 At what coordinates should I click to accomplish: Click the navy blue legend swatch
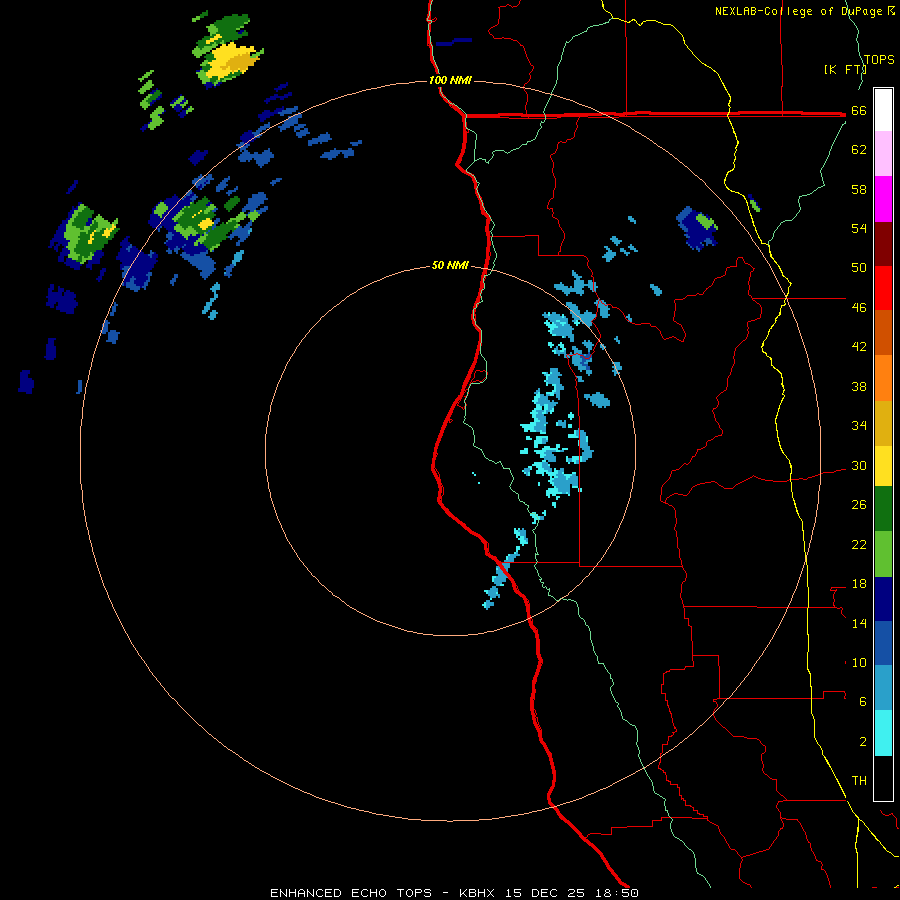coord(883,599)
